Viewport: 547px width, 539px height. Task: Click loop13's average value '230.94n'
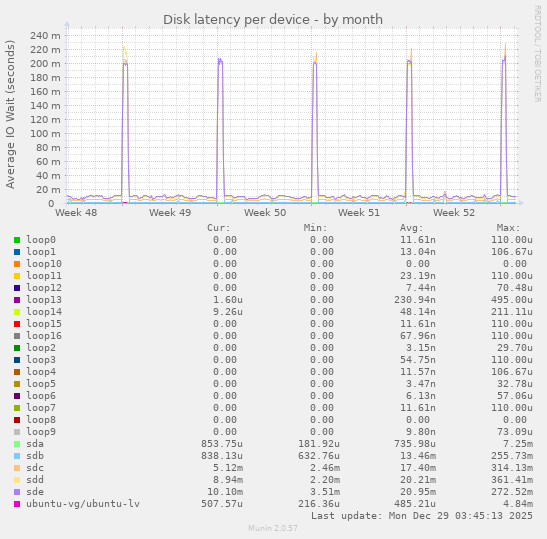point(415,300)
